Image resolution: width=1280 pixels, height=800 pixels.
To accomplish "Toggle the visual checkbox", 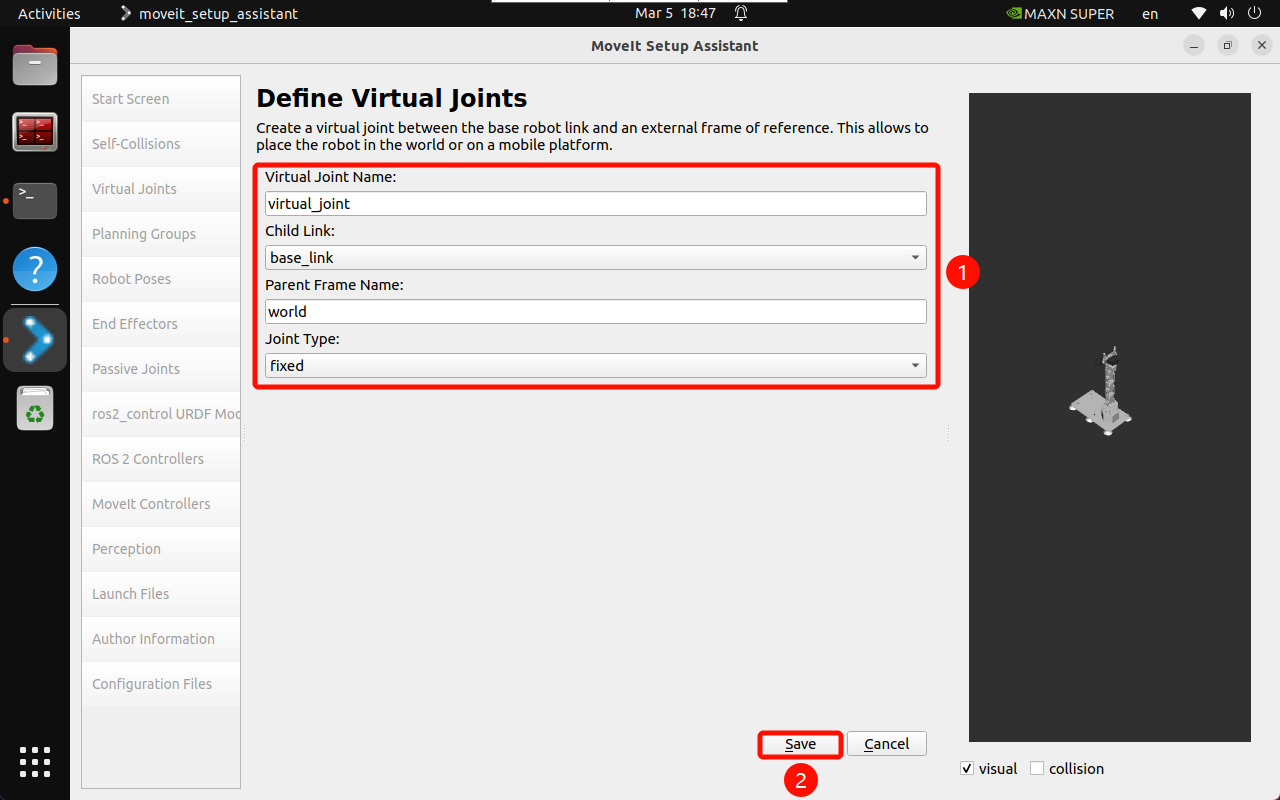I will coord(967,768).
